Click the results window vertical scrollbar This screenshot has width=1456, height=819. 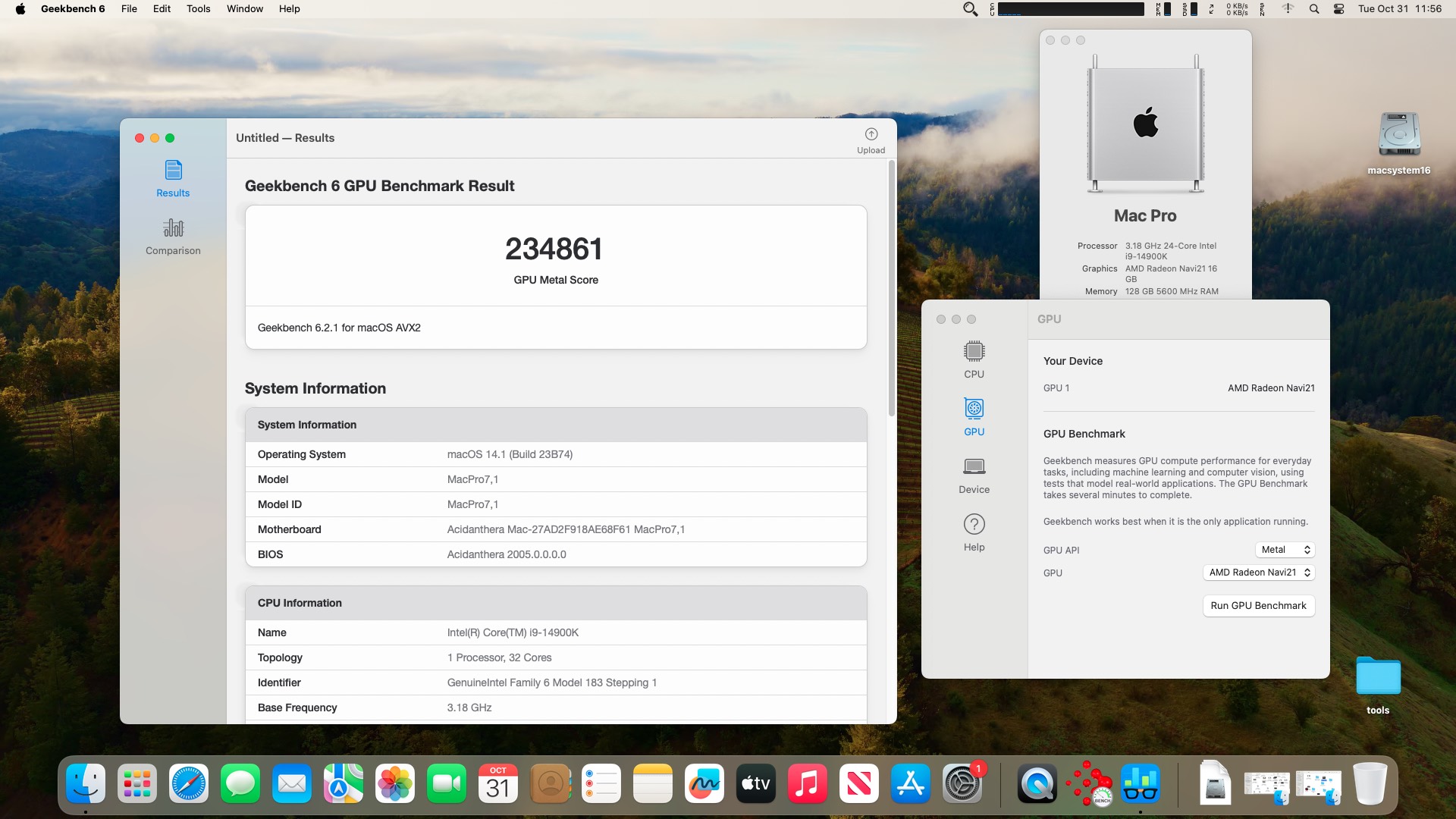pyautogui.click(x=892, y=288)
